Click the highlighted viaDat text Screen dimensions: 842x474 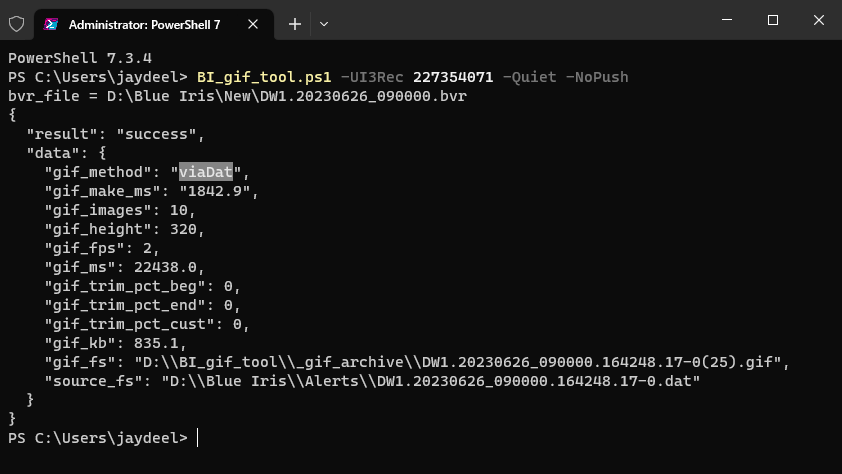click(x=206, y=172)
